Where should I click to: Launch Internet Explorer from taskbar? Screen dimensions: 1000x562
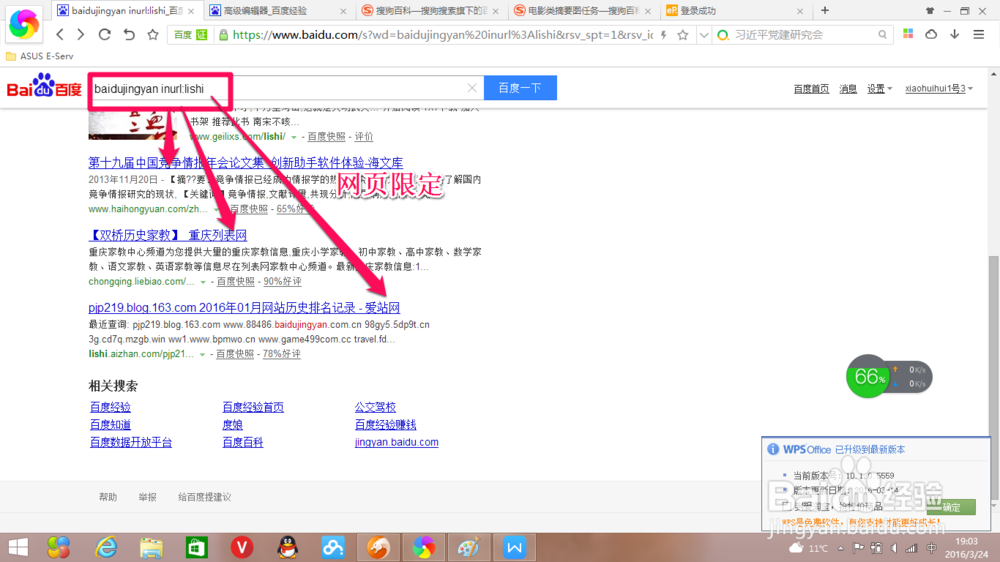click(107, 547)
